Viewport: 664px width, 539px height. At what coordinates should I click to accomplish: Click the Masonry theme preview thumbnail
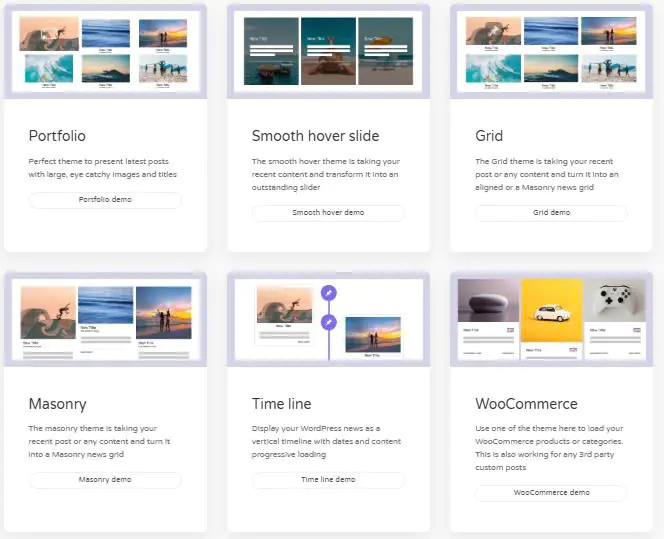point(105,320)
